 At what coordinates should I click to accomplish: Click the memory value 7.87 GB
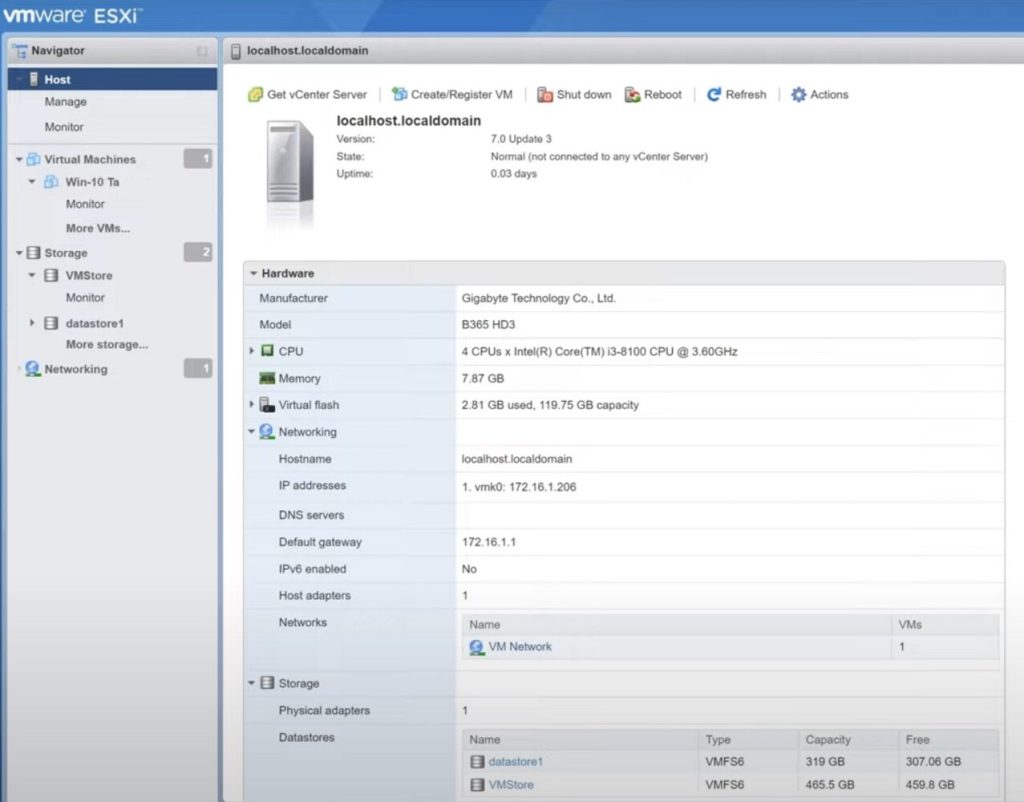coord(483,378)
